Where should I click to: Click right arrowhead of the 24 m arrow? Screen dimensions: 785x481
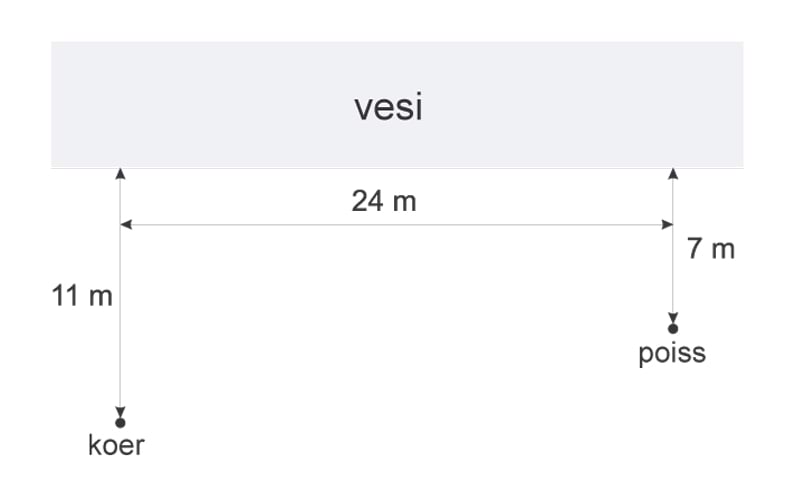click(667, 225)
